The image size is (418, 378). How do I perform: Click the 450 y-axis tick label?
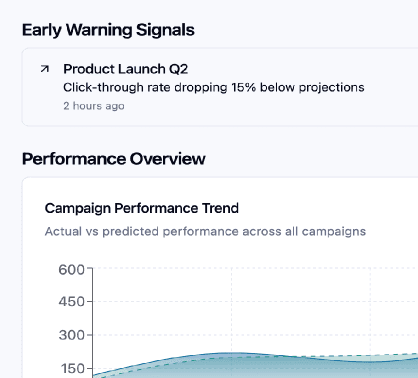point(72,302)
